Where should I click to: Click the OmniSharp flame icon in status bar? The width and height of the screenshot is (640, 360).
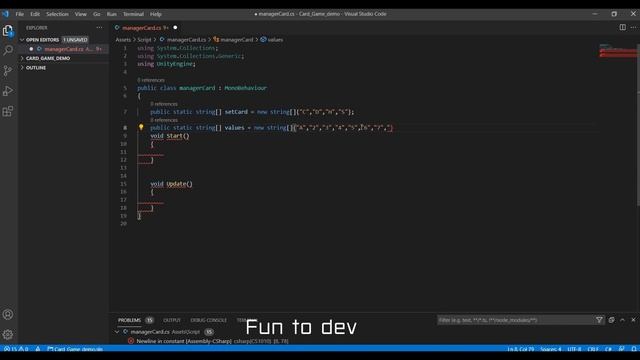pyautogui.click(x=38, y=349)
